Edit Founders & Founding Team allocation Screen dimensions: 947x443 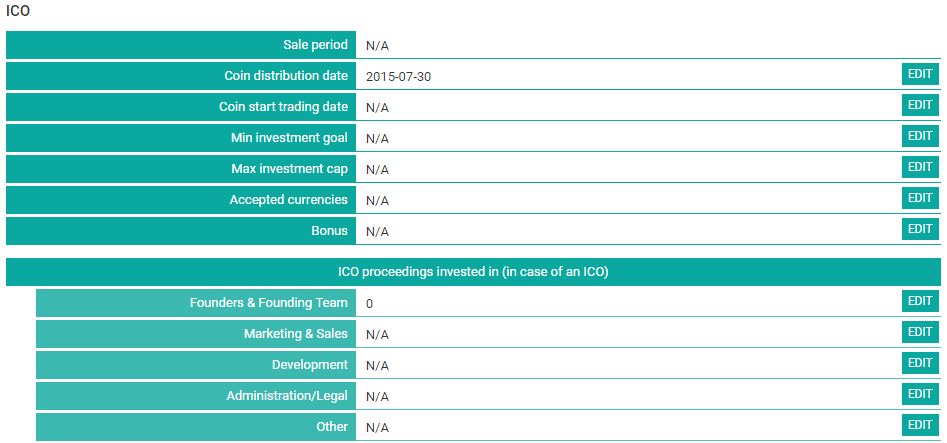[920, 301]
